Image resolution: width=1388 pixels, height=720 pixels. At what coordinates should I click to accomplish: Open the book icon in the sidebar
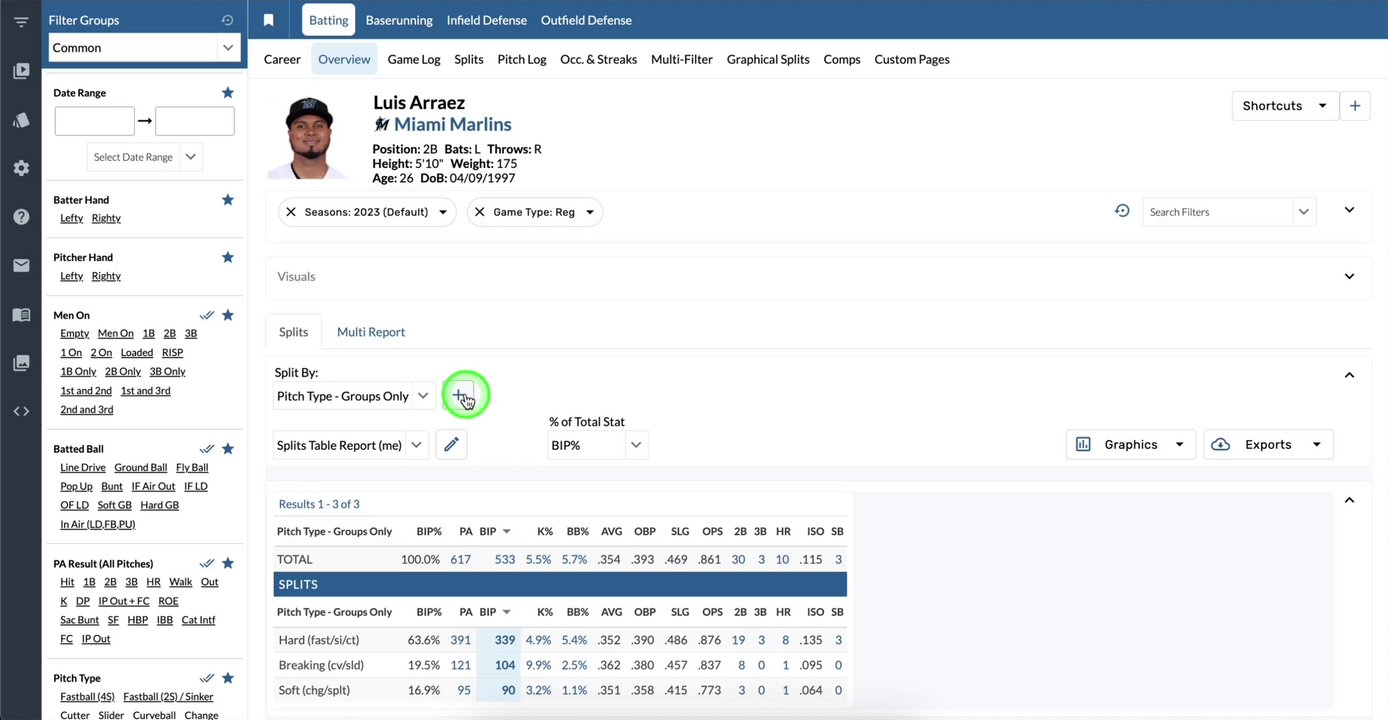(21, 315)
